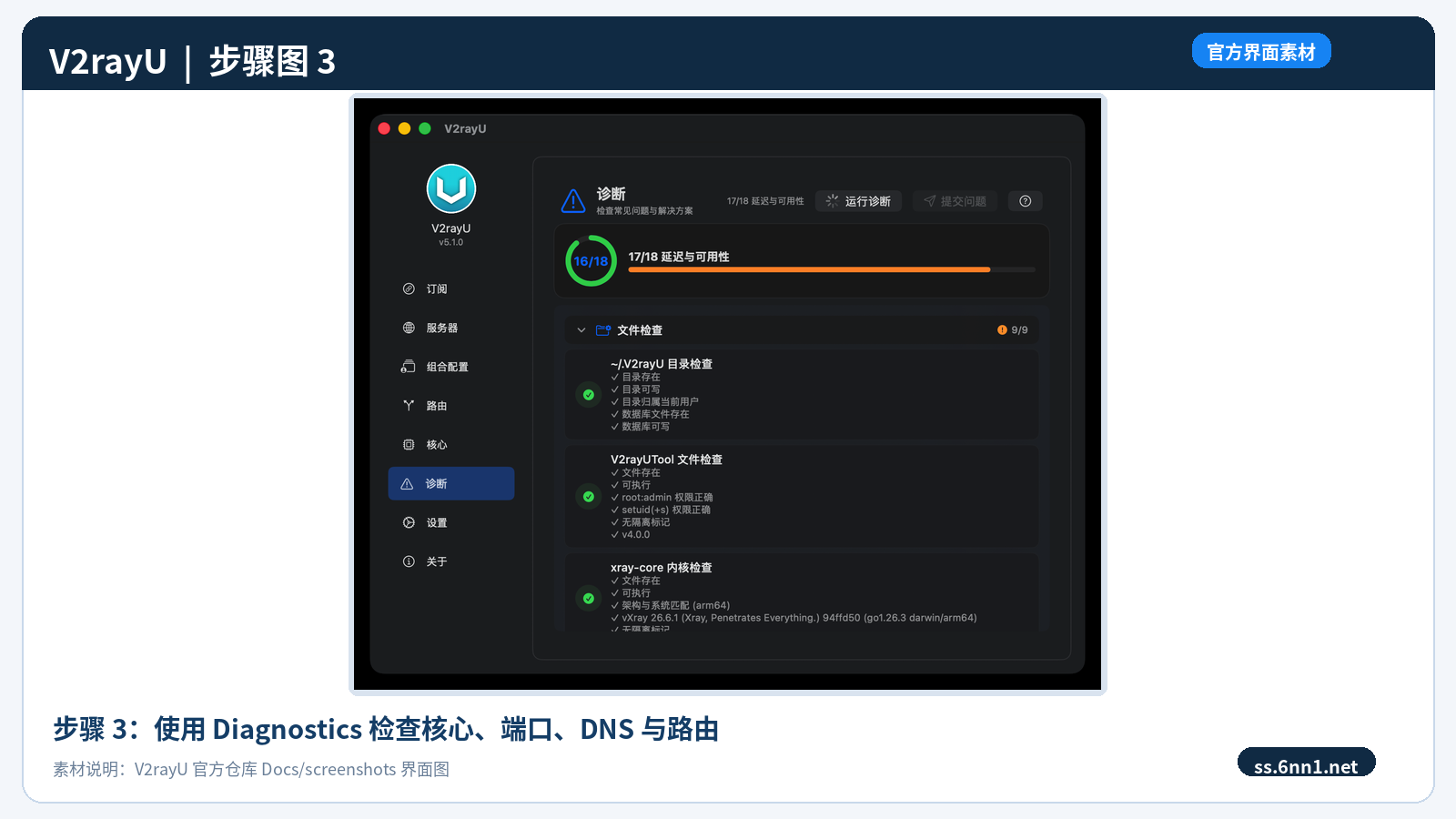The image size is (1456, 819).
Task: Click 无隔离标记 under V2rayUTool 文件检查
Action: point(641,522)
